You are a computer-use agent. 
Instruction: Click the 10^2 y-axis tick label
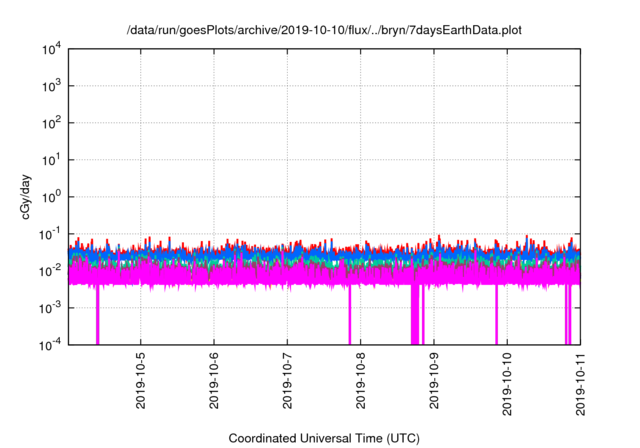click(51, 123)
